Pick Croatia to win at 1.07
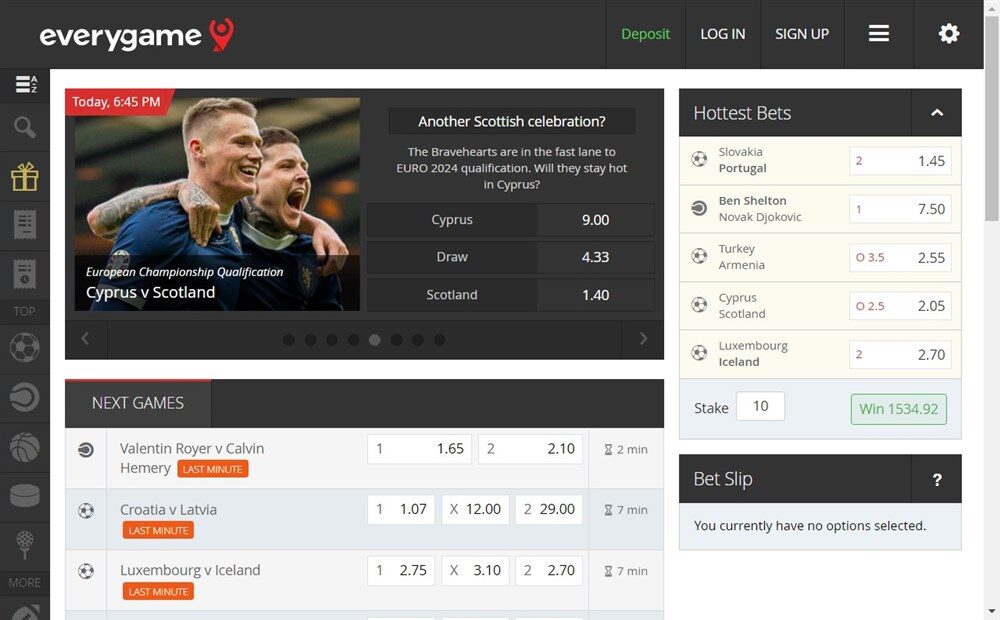Screen dimensions: 1000x620 (x=401, y=509)
